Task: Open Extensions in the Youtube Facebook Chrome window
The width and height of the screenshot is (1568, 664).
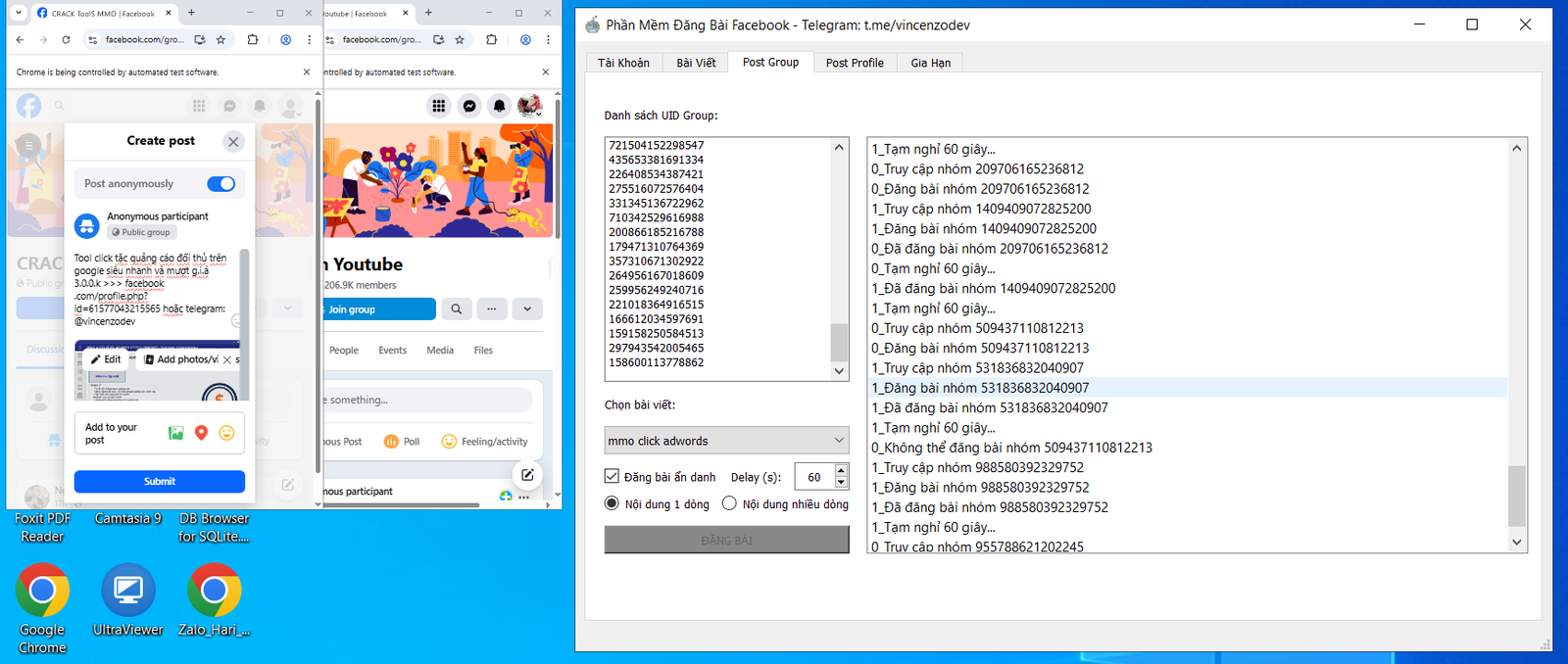Action: (x=492, y=40)
